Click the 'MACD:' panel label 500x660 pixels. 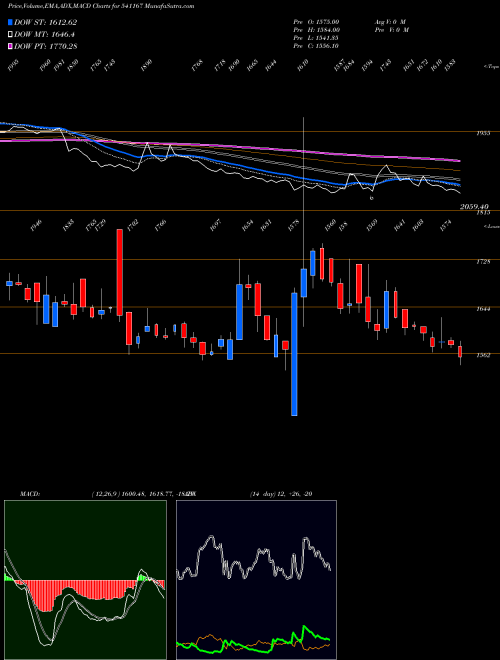pyautogui.click(x=29, y=494)
